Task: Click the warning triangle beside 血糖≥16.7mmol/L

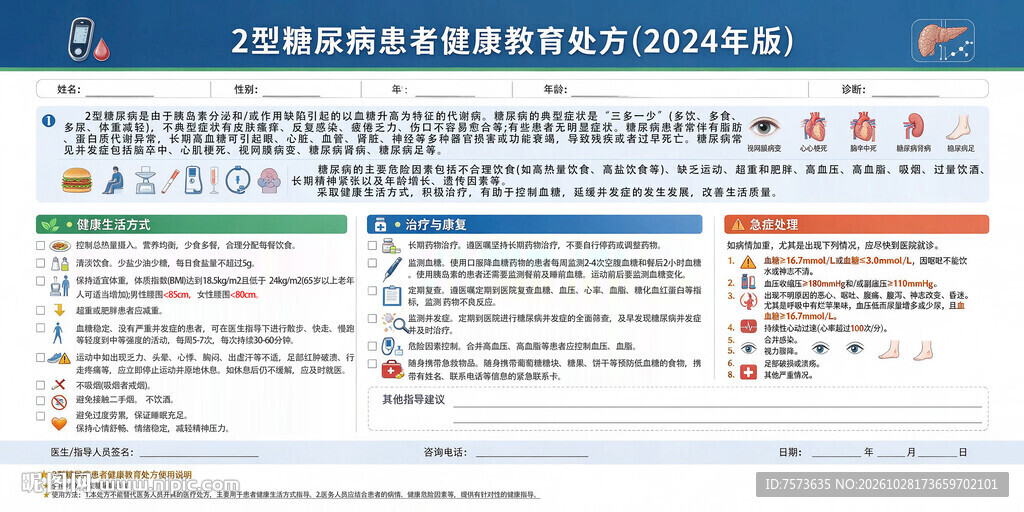Action: [x=748, y=262]
